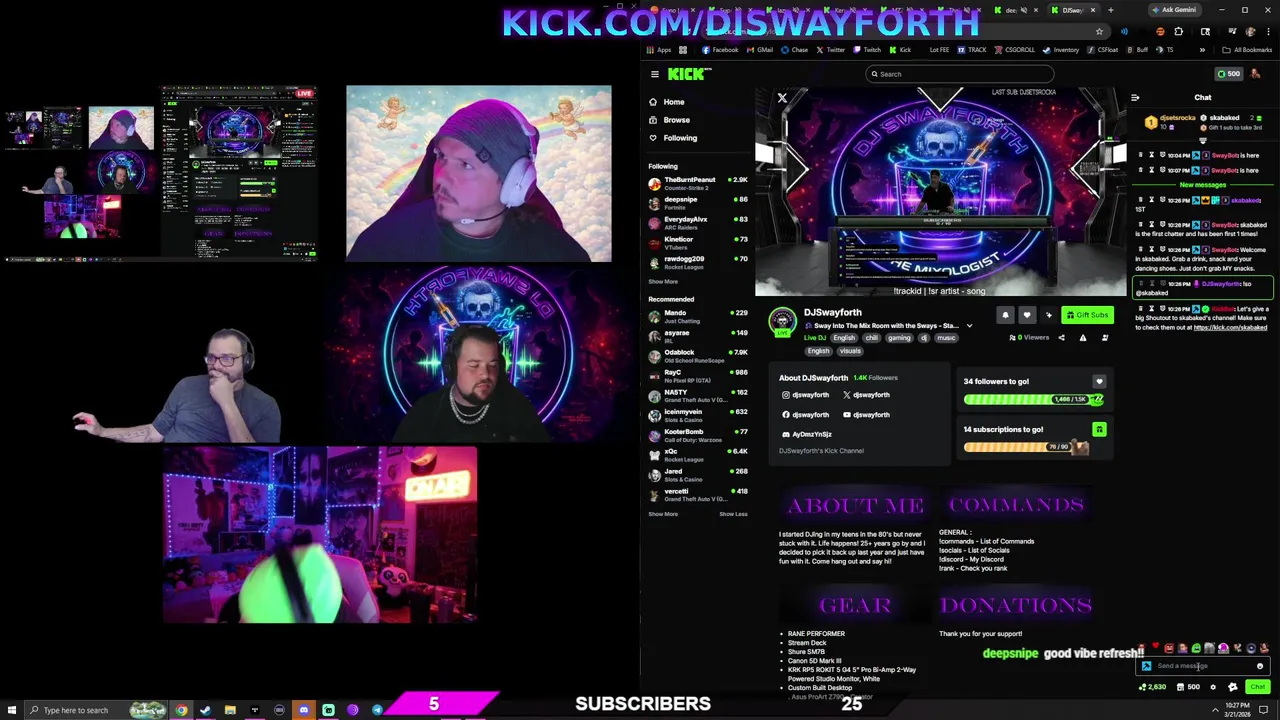Click the report warning triangle icon

pyautogui.click(x=1083, y=338)
